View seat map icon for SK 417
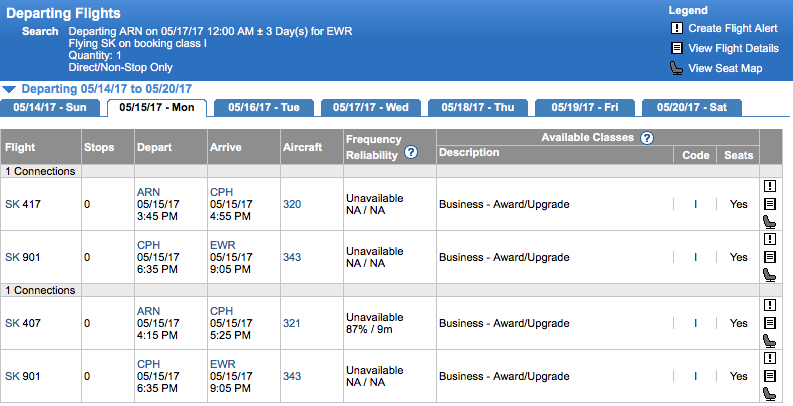 click(x=770, y=222)
